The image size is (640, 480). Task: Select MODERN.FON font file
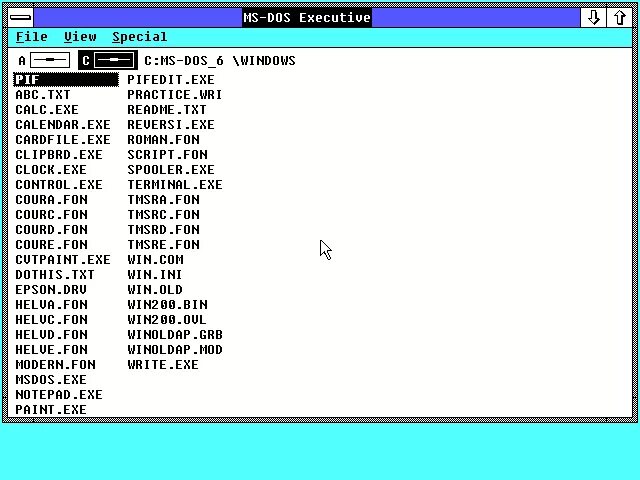[56, 365]
